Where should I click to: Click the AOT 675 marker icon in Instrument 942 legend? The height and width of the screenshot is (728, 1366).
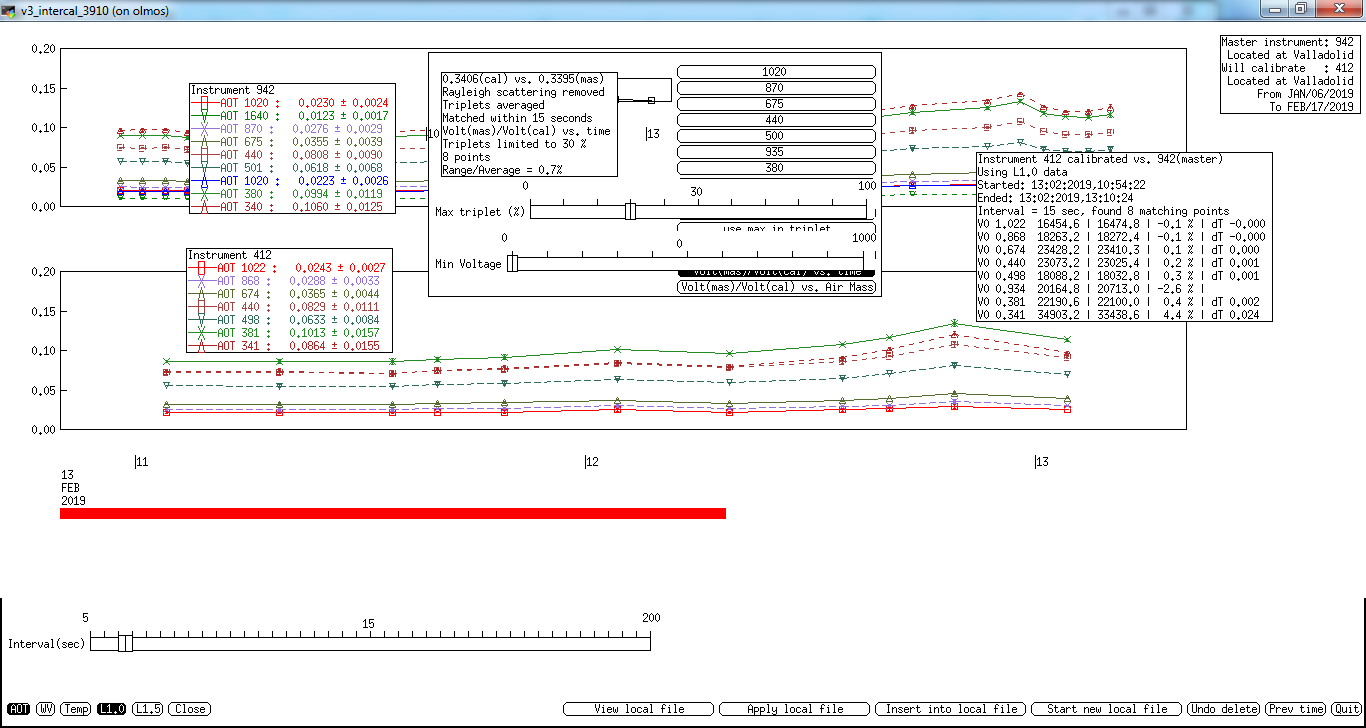(x=204, y=142)
